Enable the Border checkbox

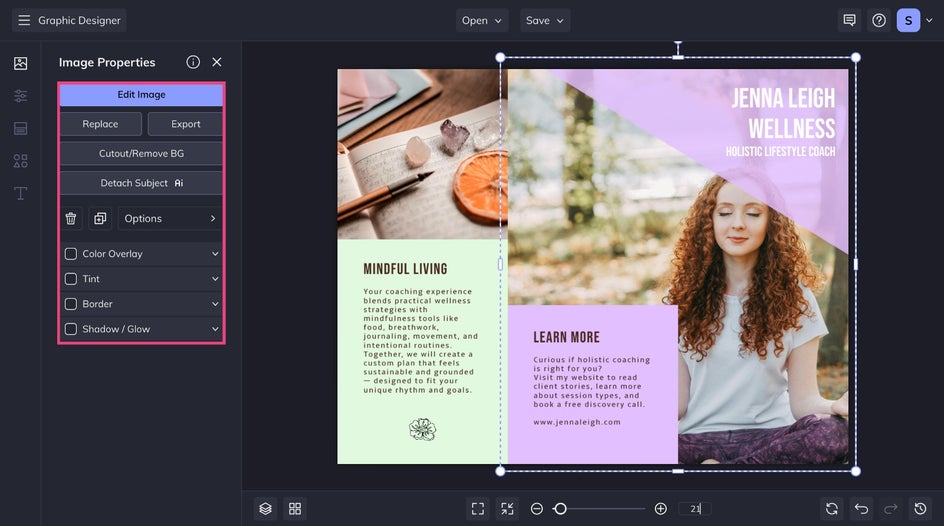coord(71,304)
